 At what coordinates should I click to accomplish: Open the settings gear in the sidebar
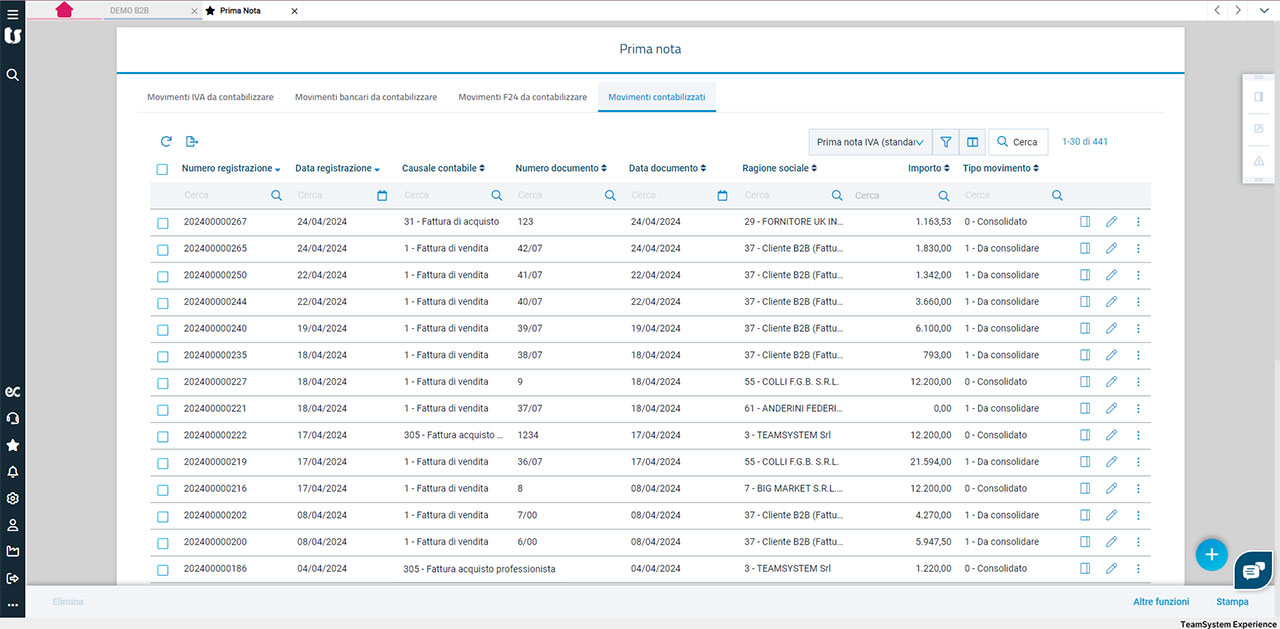(x=12, y=498)
